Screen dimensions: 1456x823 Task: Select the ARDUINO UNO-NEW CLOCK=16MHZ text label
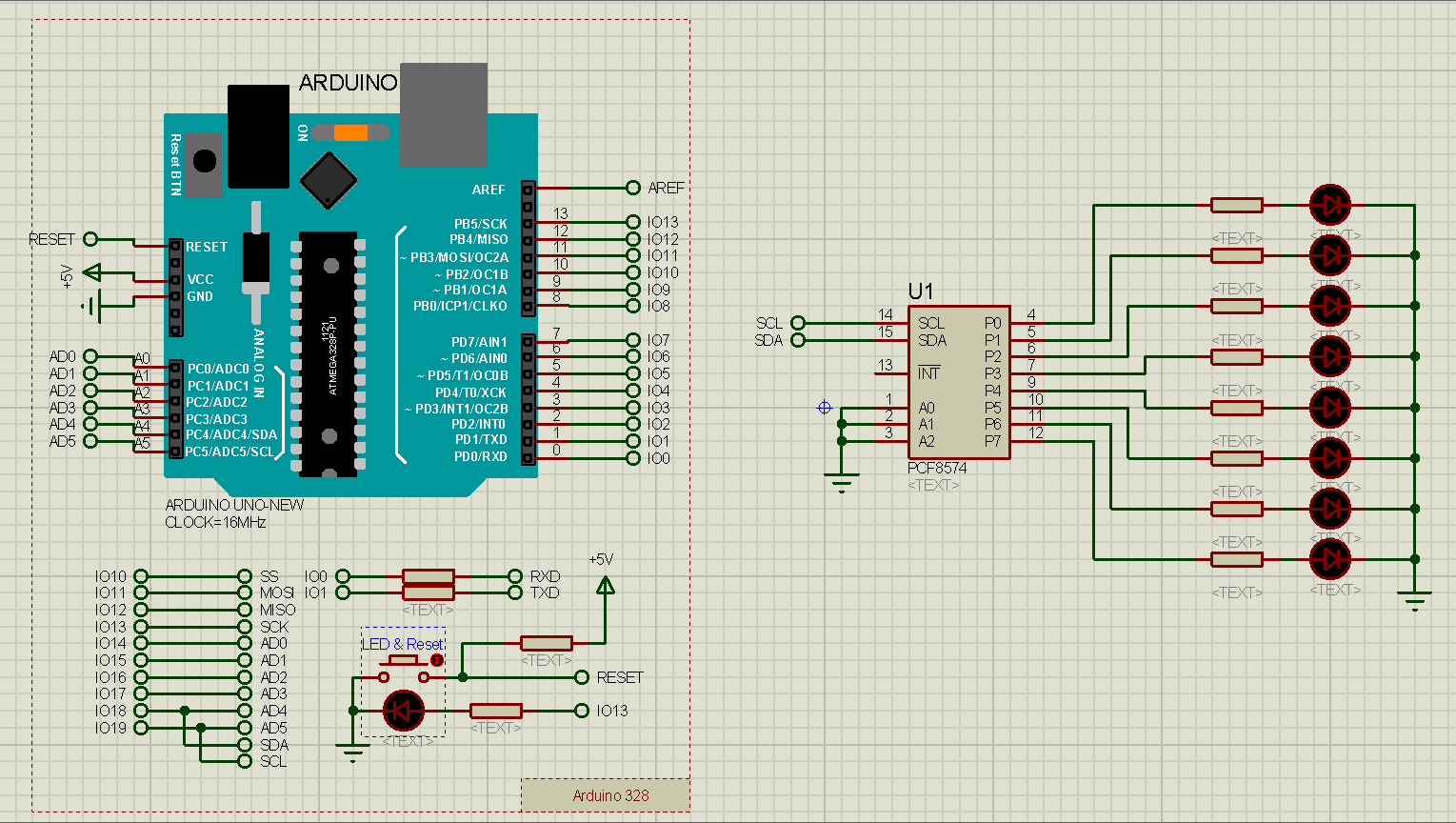234,513
